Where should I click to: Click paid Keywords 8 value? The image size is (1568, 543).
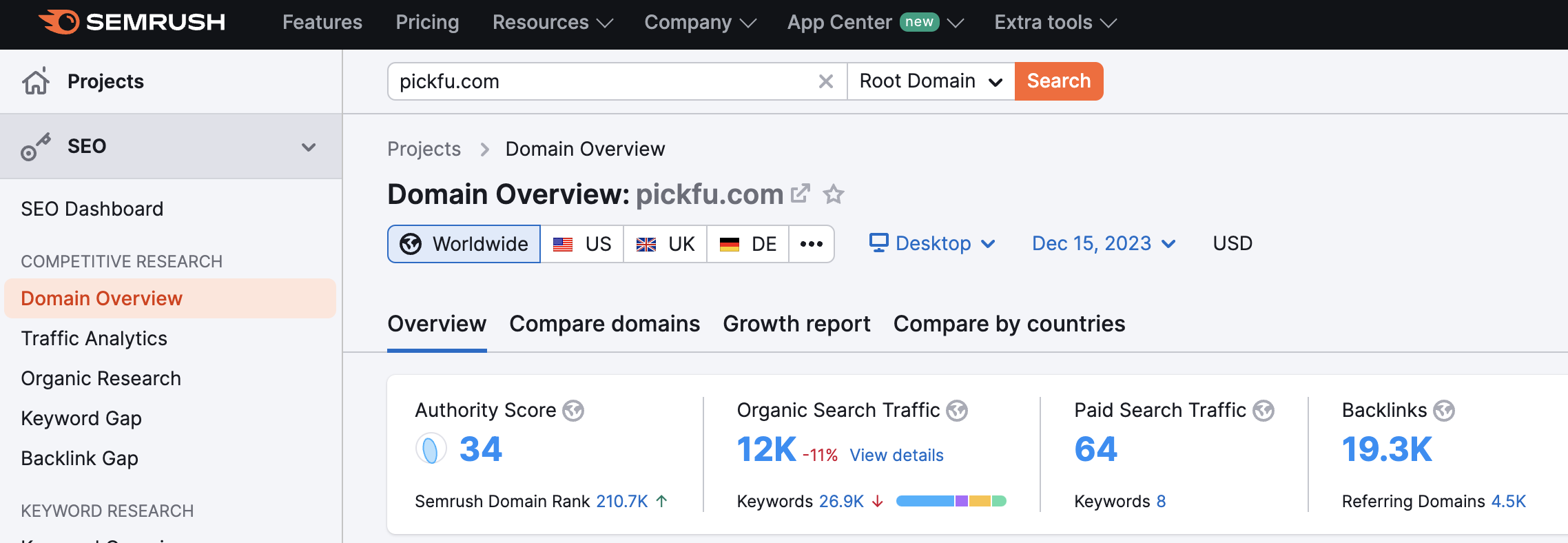tap(1161, 501)
